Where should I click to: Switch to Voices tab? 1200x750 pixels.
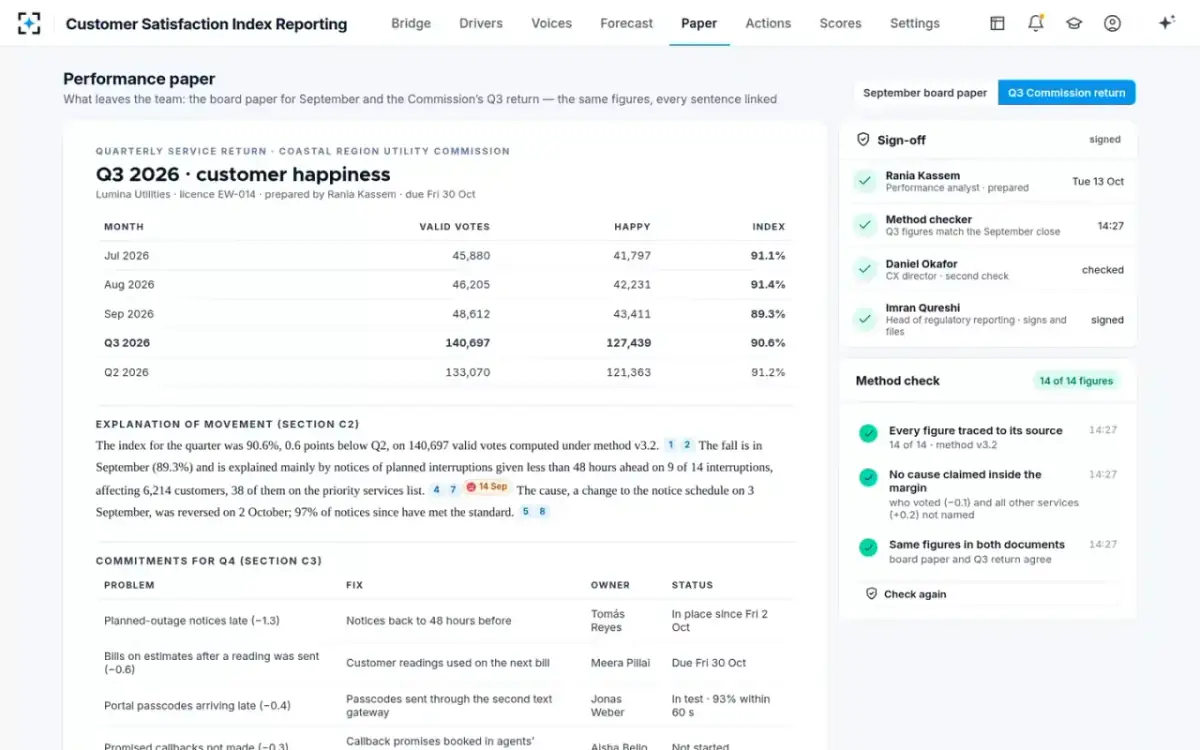[551, 23]
